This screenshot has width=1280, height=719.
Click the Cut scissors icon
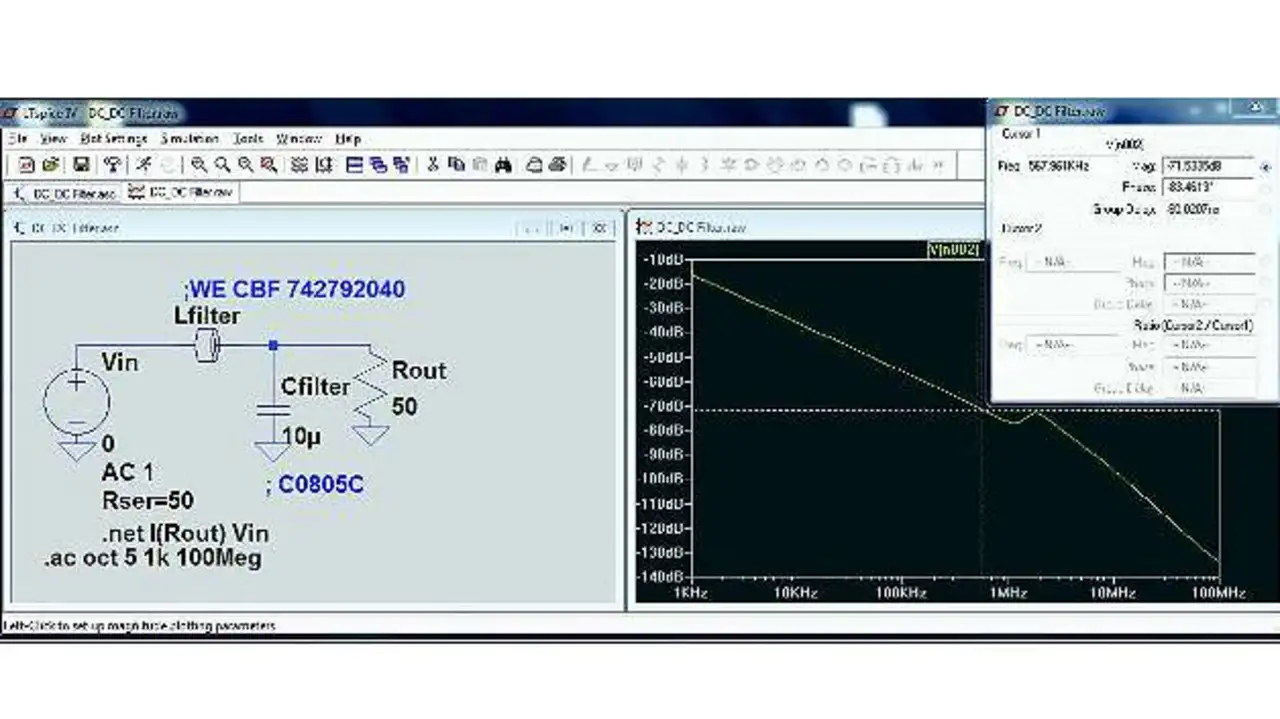433,165
